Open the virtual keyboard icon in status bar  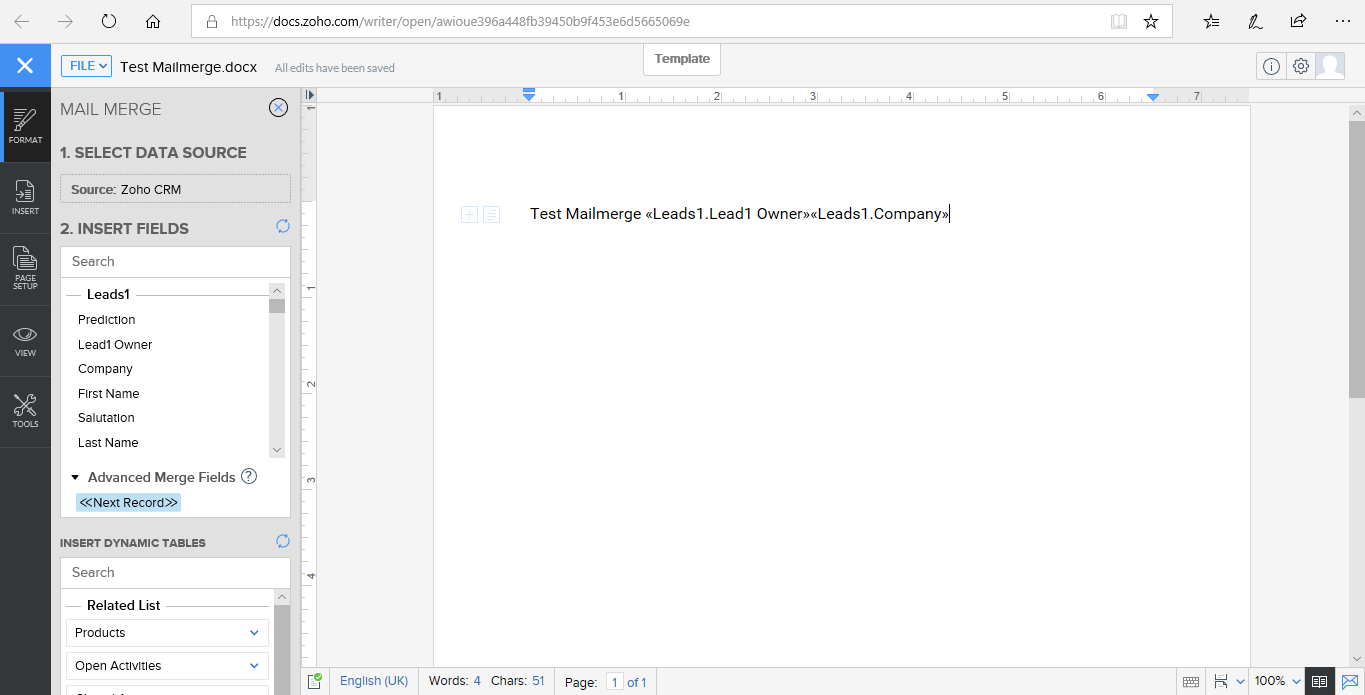click(1191, 682)
